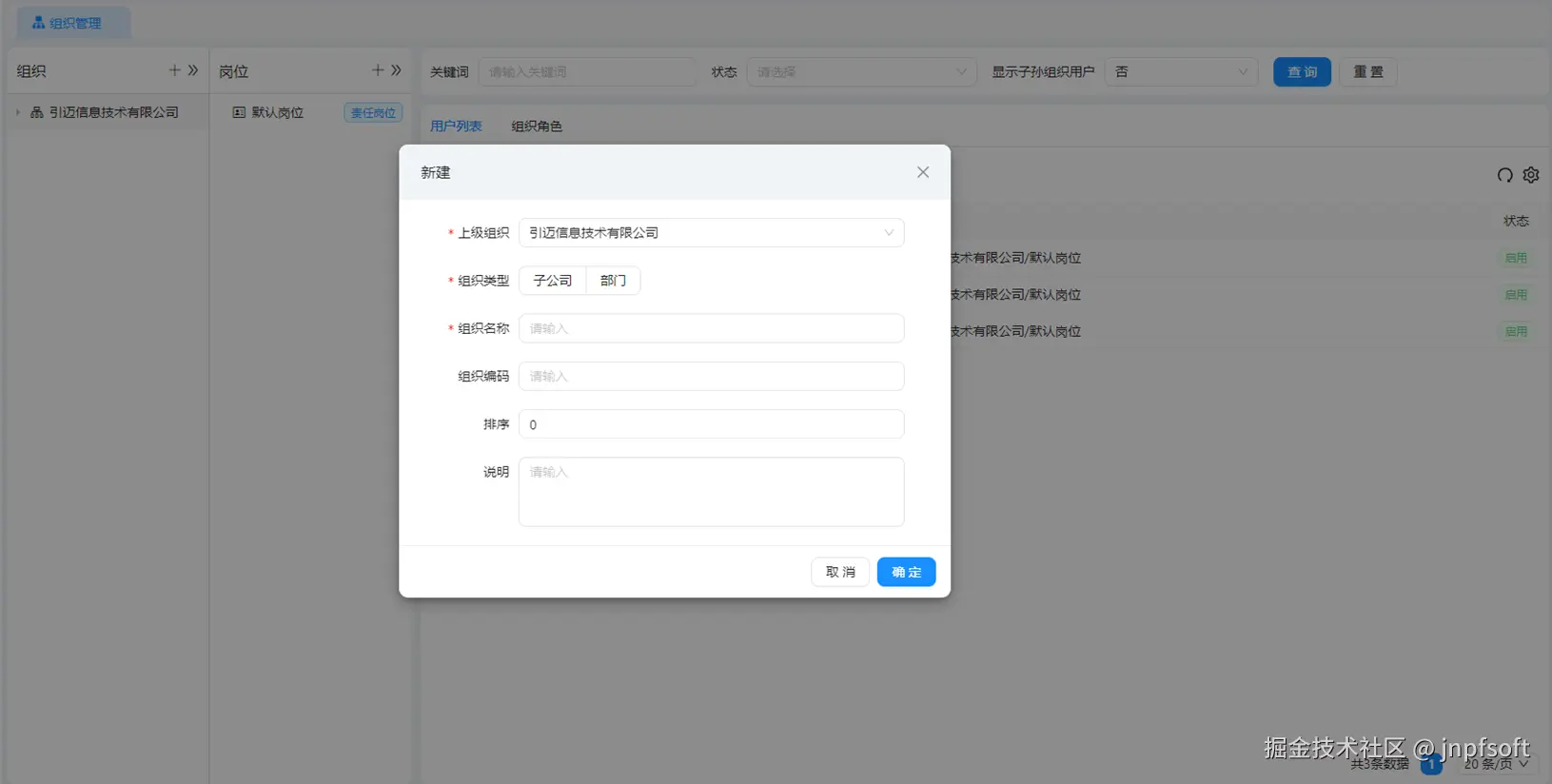Click the 取消 button
This screenshot has height=784, width=1552.
pyautogui.click(x=840, y=572)
